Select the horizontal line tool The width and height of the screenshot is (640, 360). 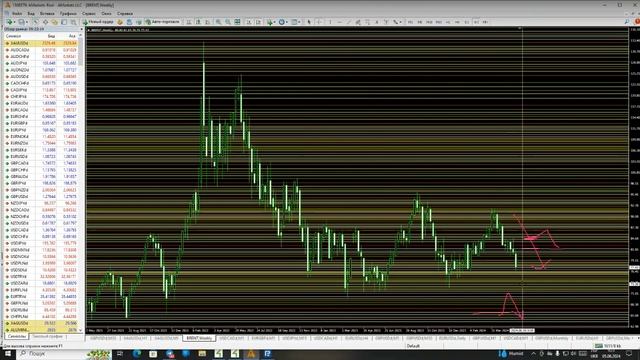coord(340,22)
